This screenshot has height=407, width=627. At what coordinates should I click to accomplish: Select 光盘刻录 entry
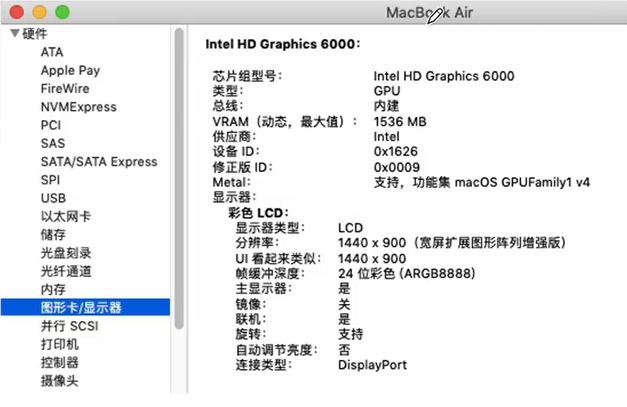66,253
